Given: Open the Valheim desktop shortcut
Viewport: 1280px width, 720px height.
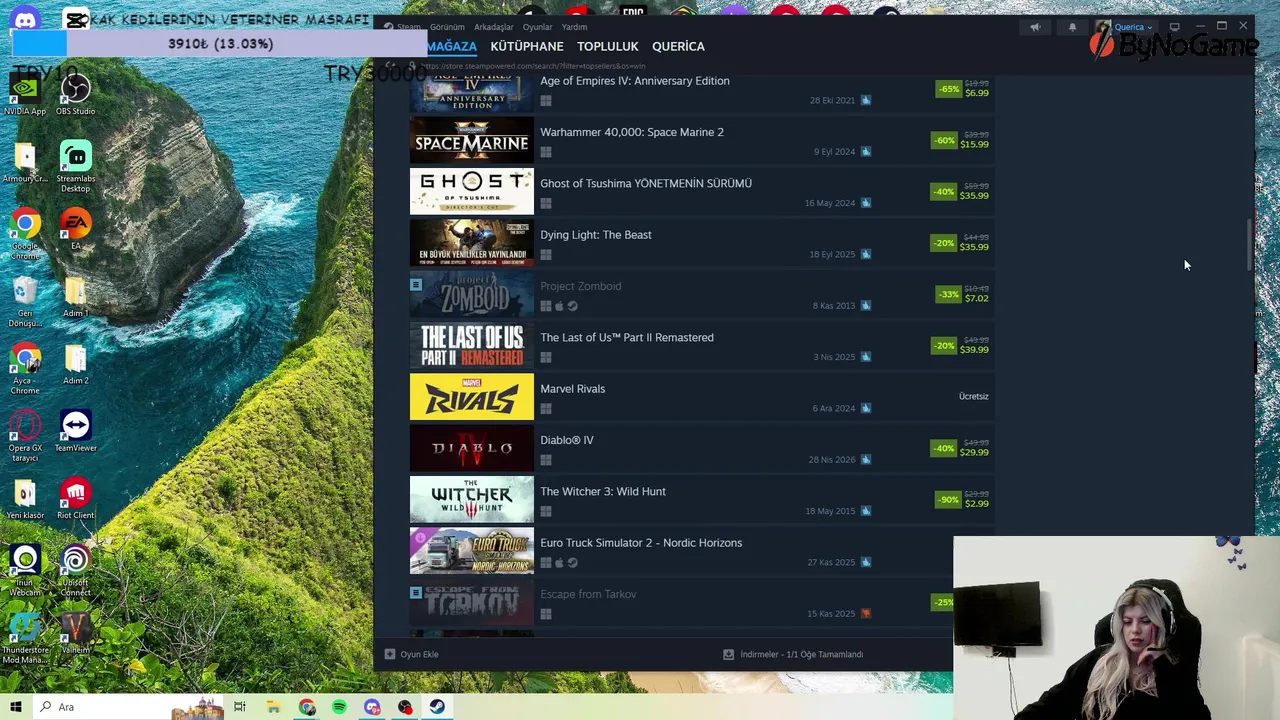Looking at the screenshot, I should pyautogui.click(x=75, y=633).
